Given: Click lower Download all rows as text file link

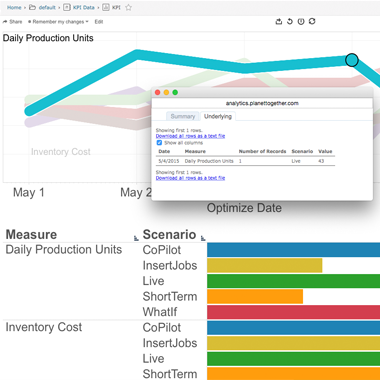Looking at the screenshot, I should pyautogui.click(x=190, y=178).
